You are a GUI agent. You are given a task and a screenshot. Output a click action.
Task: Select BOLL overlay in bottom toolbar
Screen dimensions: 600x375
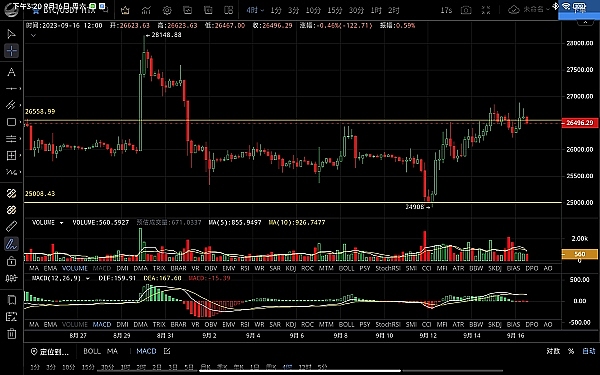click(x=92, y=351)
